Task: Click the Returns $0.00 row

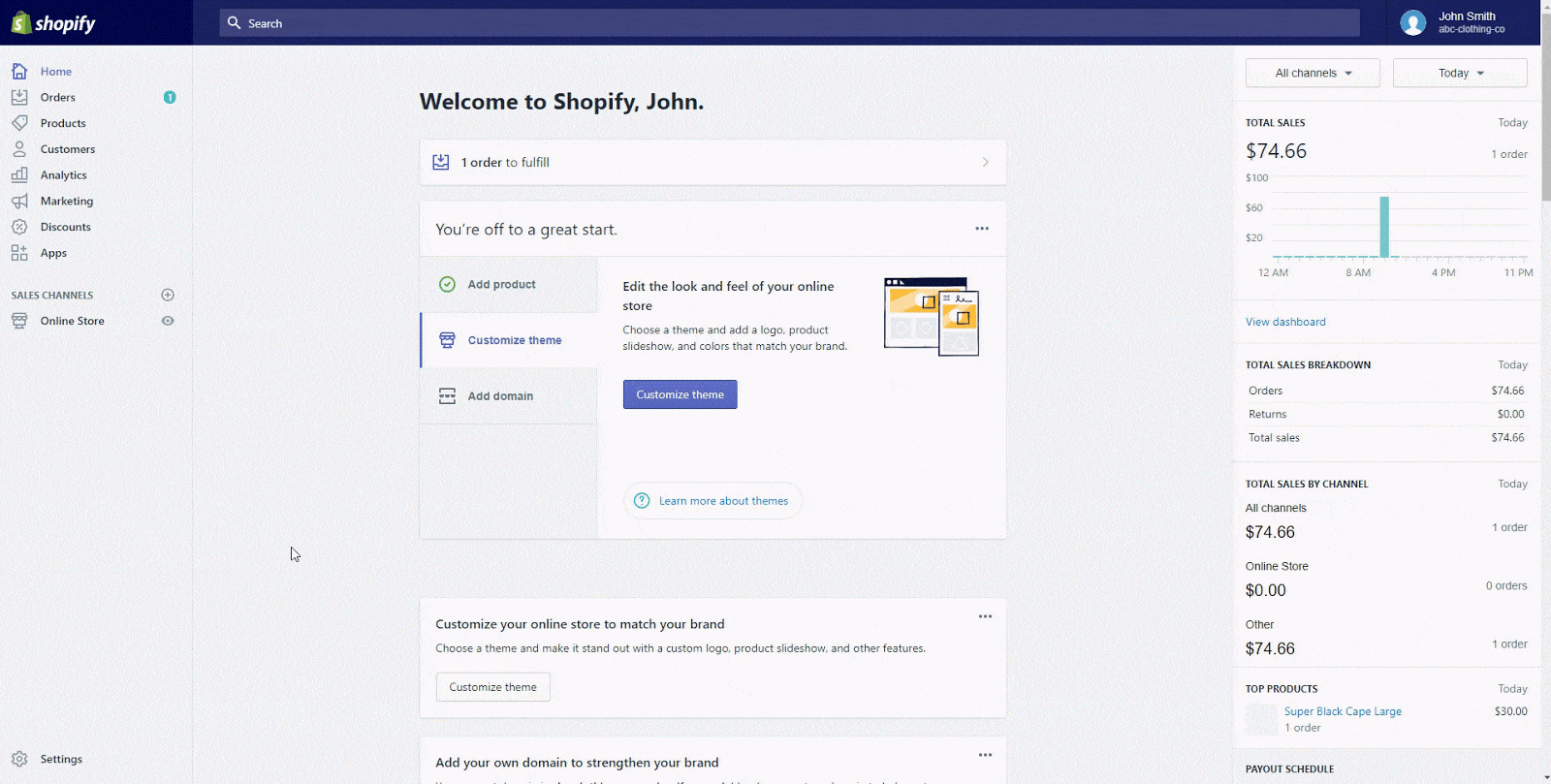Action: point(1386,414)
